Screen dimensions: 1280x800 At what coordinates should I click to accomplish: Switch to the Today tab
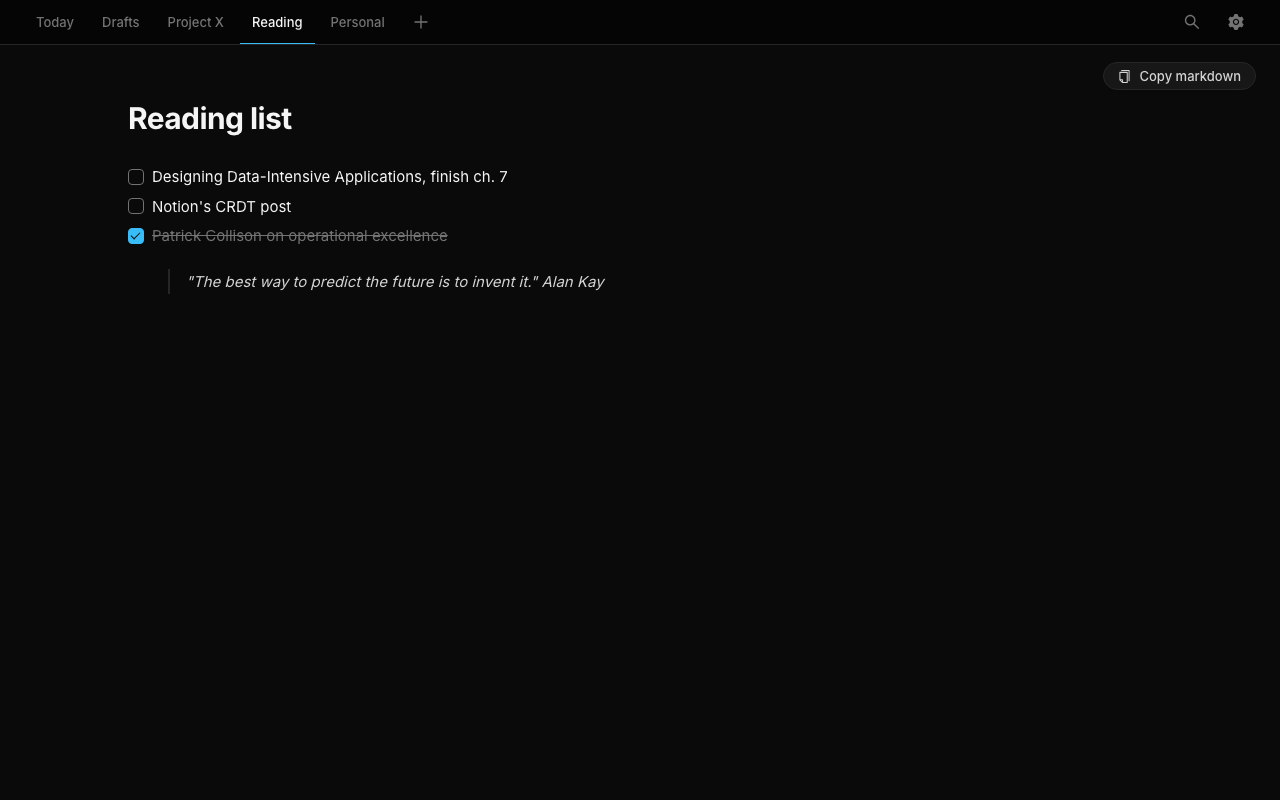point(55,22)
